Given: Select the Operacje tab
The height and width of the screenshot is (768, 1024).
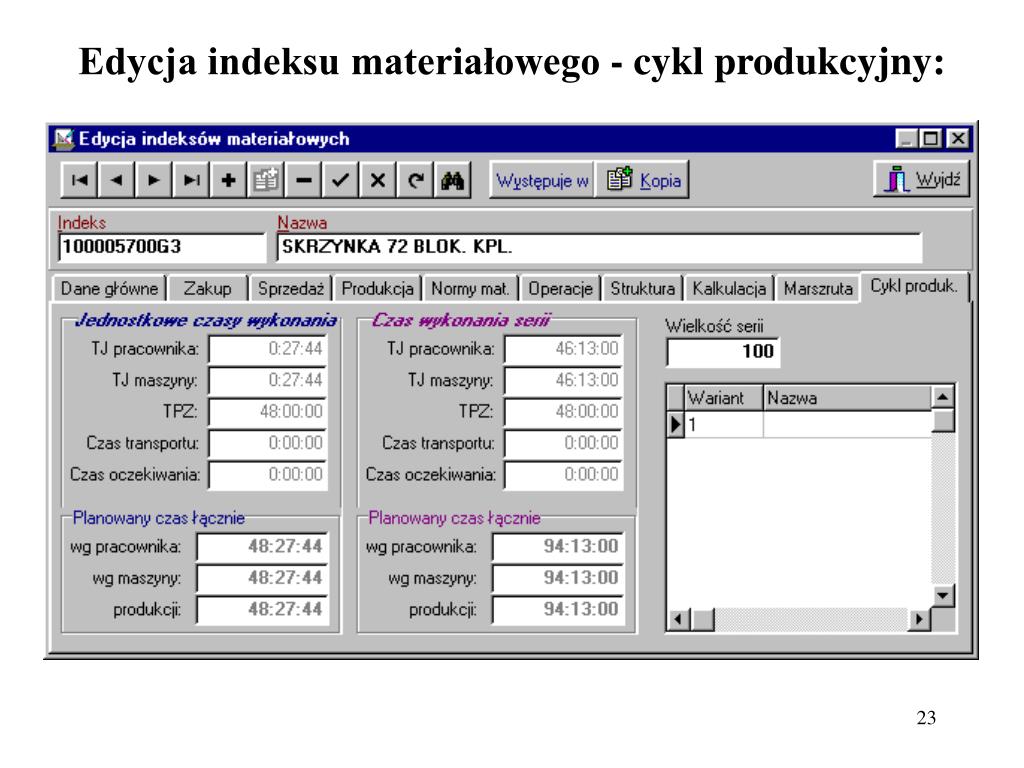Looking at the screenshot, I should [x=560, y=288].
